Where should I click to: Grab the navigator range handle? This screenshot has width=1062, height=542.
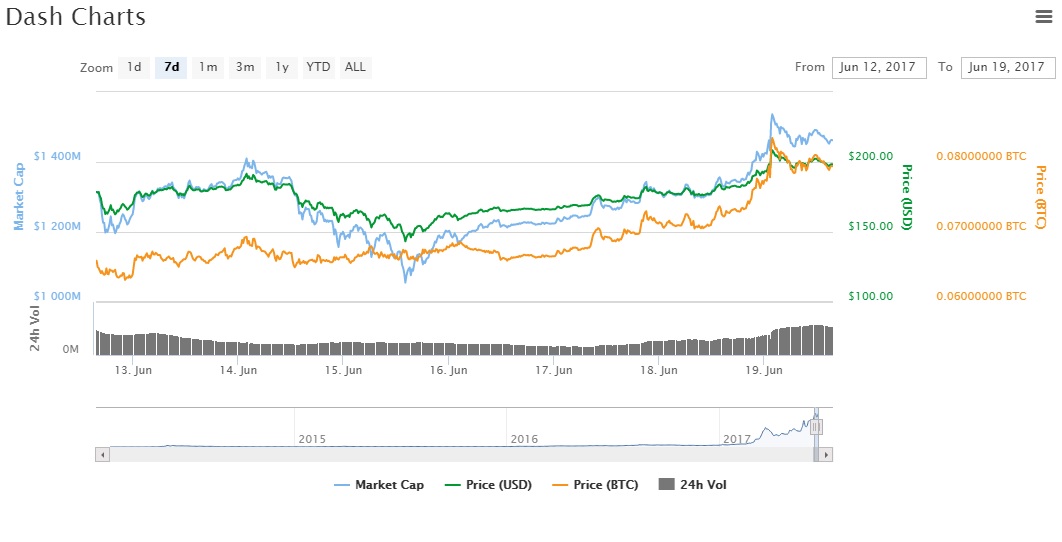[816, 427]
